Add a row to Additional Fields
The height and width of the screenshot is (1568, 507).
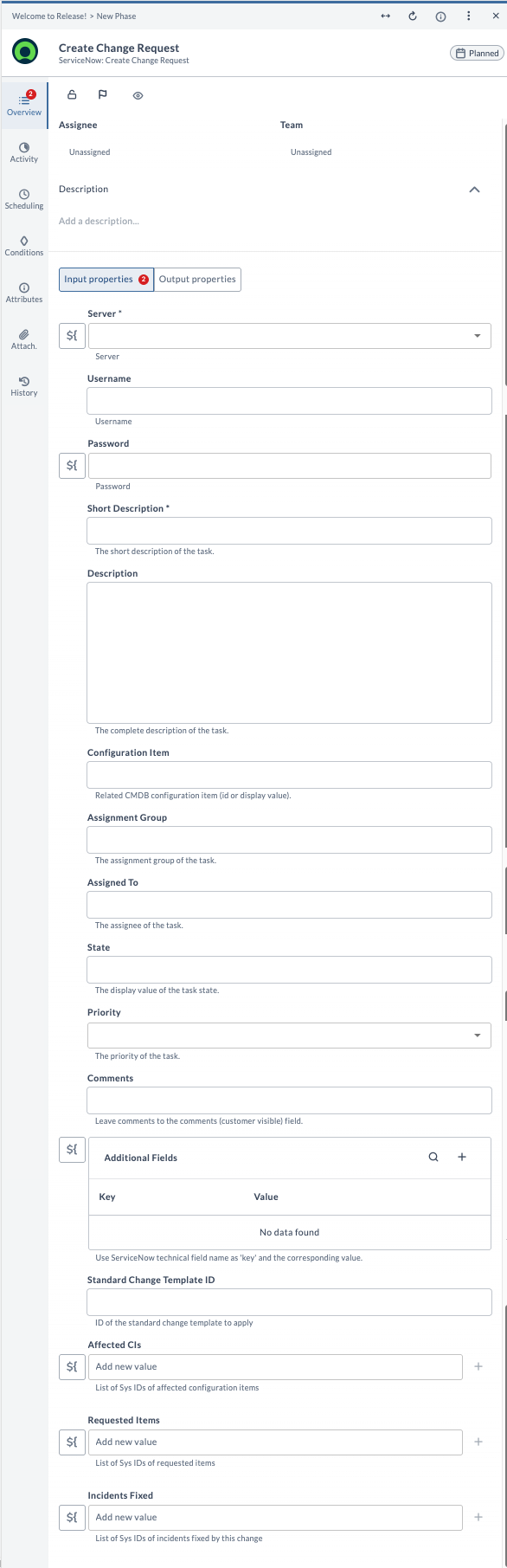pos(461,1156)
